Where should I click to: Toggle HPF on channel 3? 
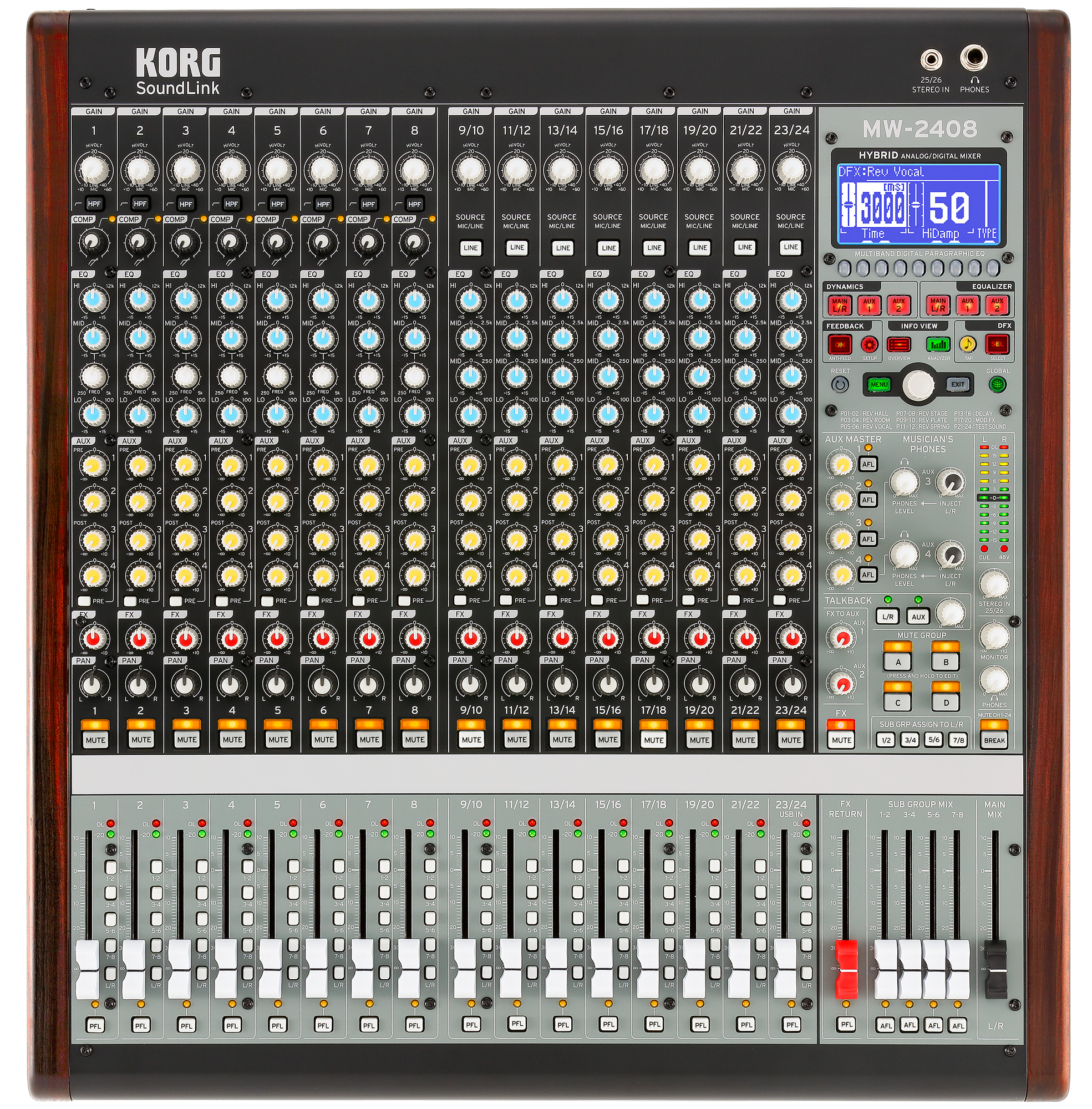click(186, 204)
